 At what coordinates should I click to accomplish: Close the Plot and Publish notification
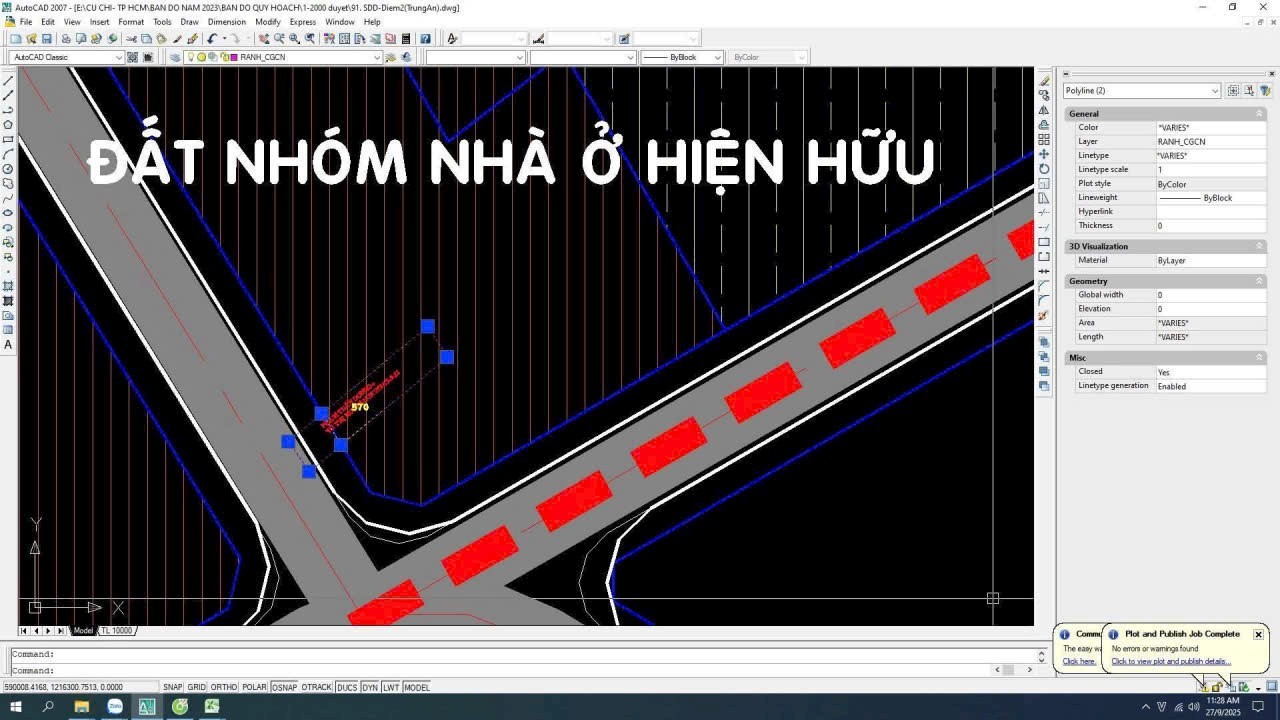1258,634
